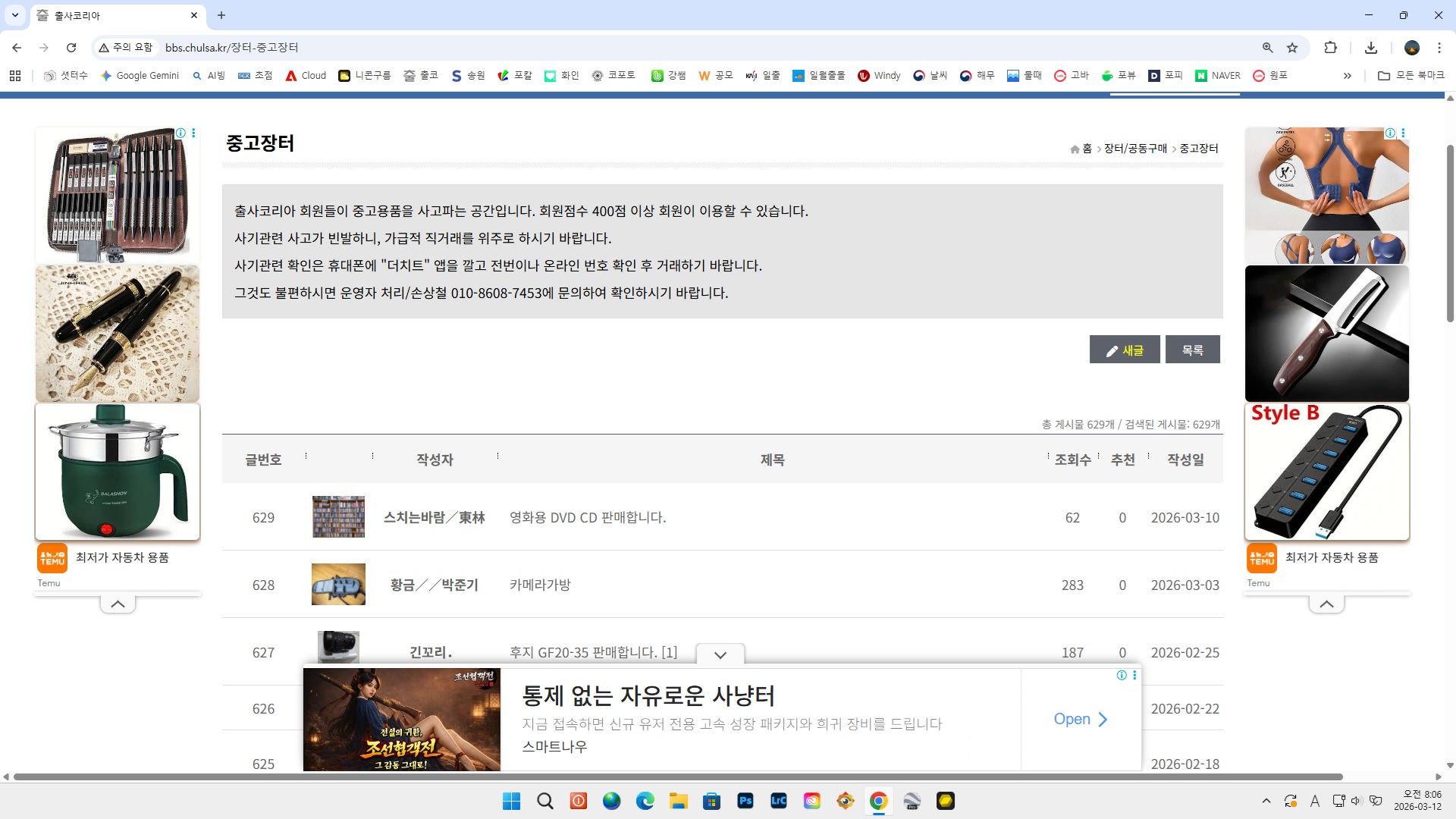This screenshot has height=819, width=1456.
Task: Open the Chrome downloads icon
Action: pos(1371,48)
